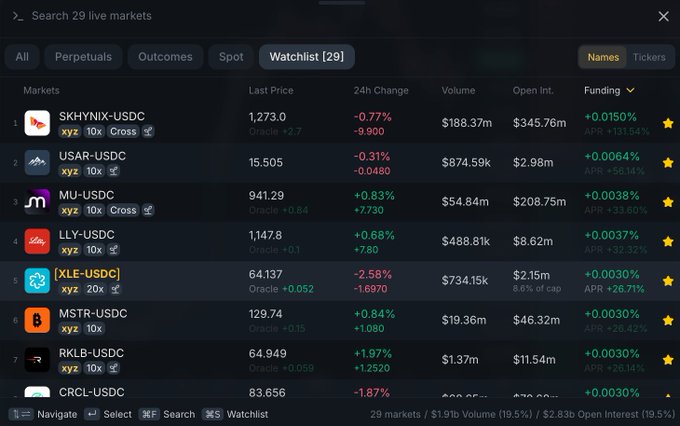The height and width of the screenshot is (426, 680).
Task: Click MSTR last price 129.74
Action: click(x=265, y=314)
